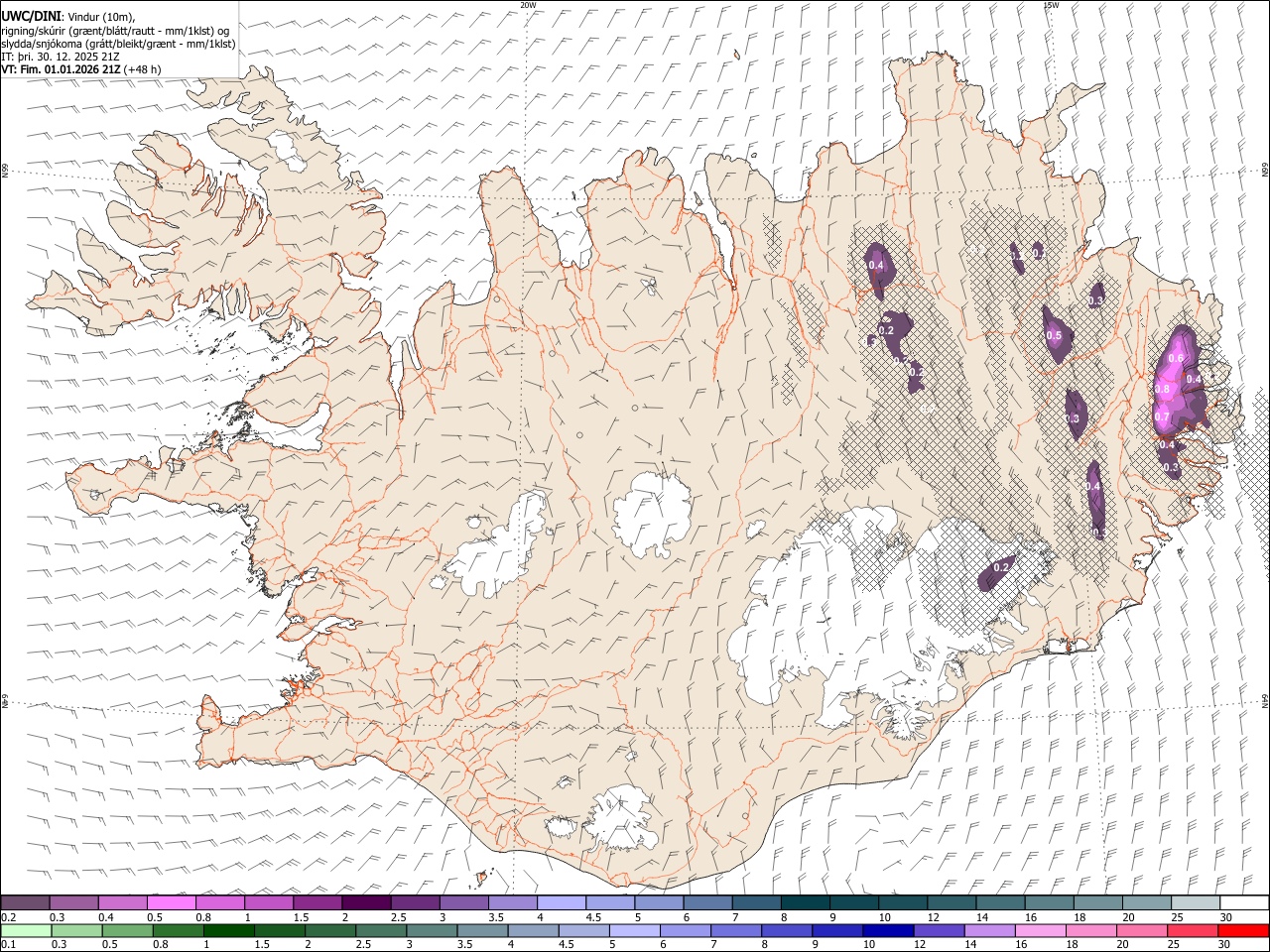Select the dark teal swatch between 8 and 9 in upper legend

(x=804, y=902)
